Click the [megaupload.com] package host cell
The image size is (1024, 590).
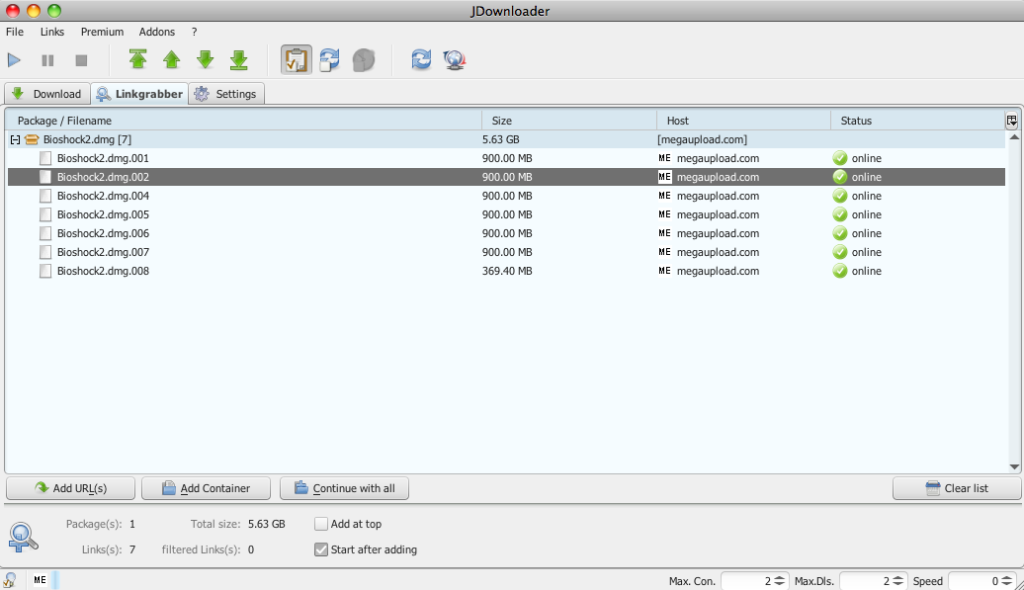tap(702, 139)
